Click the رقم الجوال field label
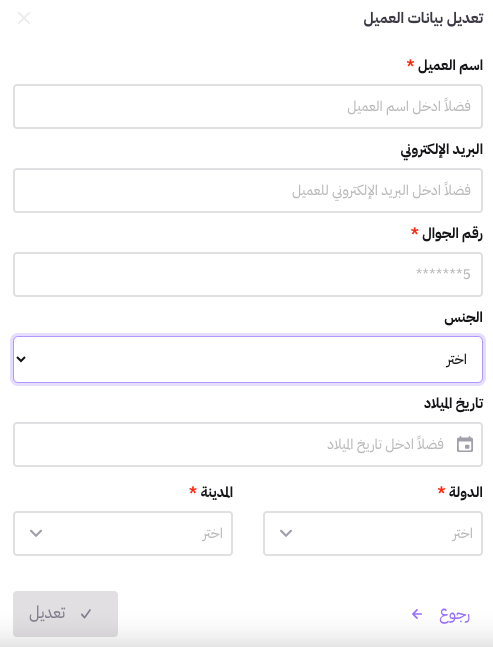This screenshot has width=493, height=647. 452,234
